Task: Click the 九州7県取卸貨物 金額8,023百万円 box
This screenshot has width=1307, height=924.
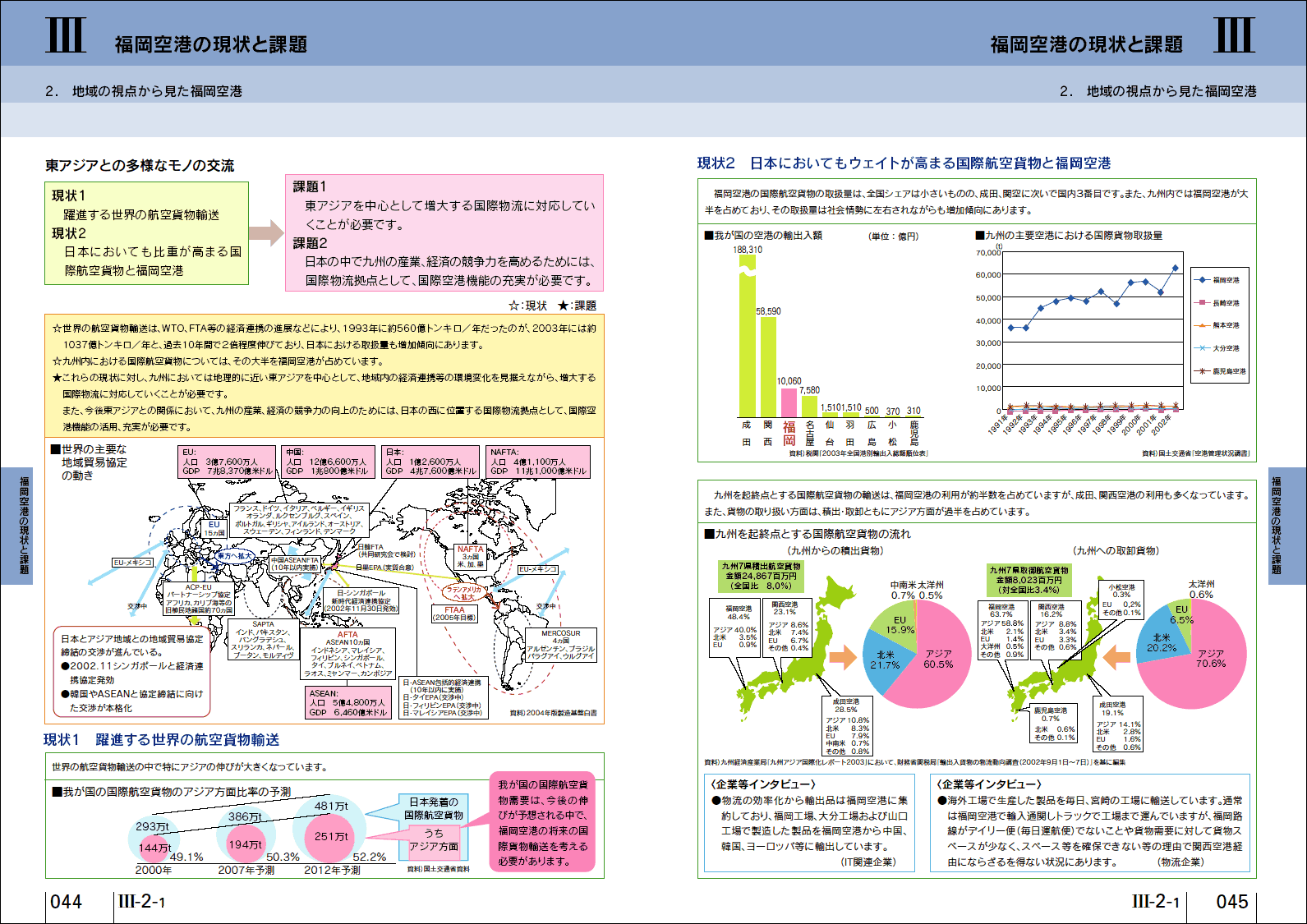Action: (x=1029, y=580)
